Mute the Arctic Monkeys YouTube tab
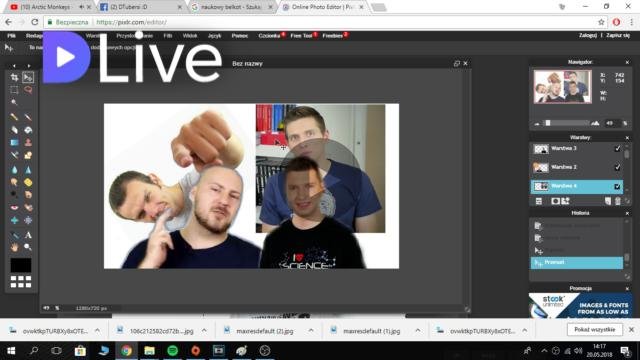Screen dimensions: 640x360 [82, 7]
